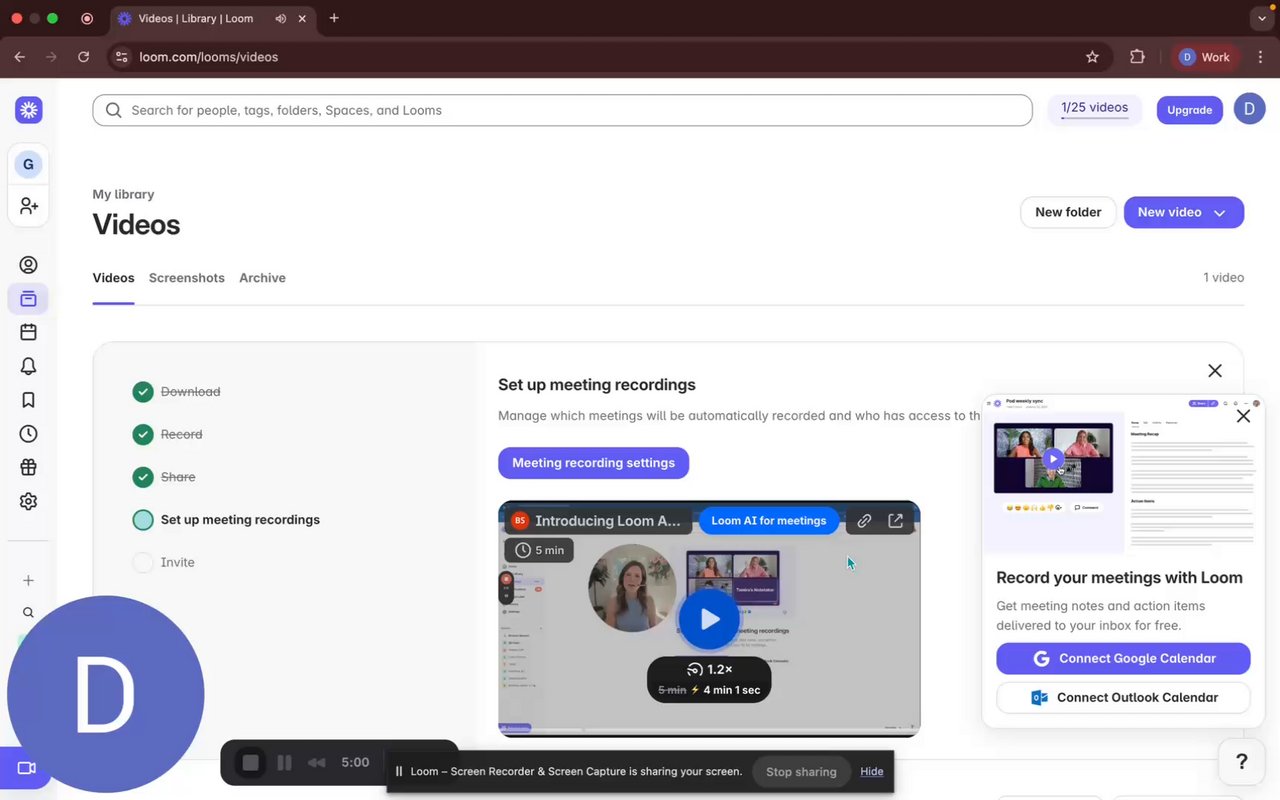The image size is (1280, 800).
Task: Click the Introducing Loom AI video title
Action: (607, 521)
